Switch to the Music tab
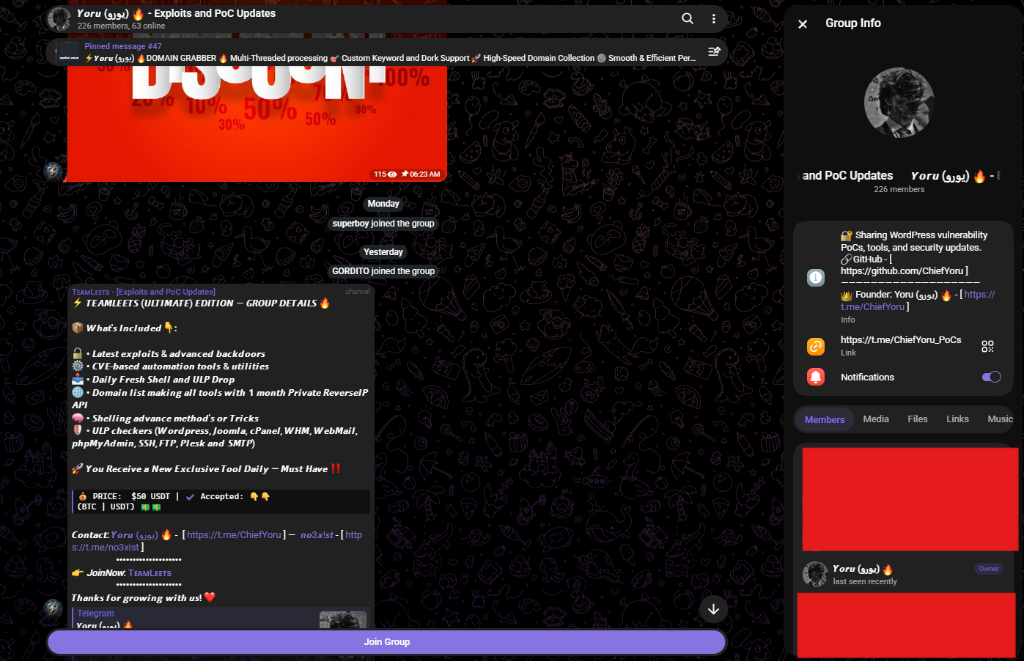 click(1000, 419)
